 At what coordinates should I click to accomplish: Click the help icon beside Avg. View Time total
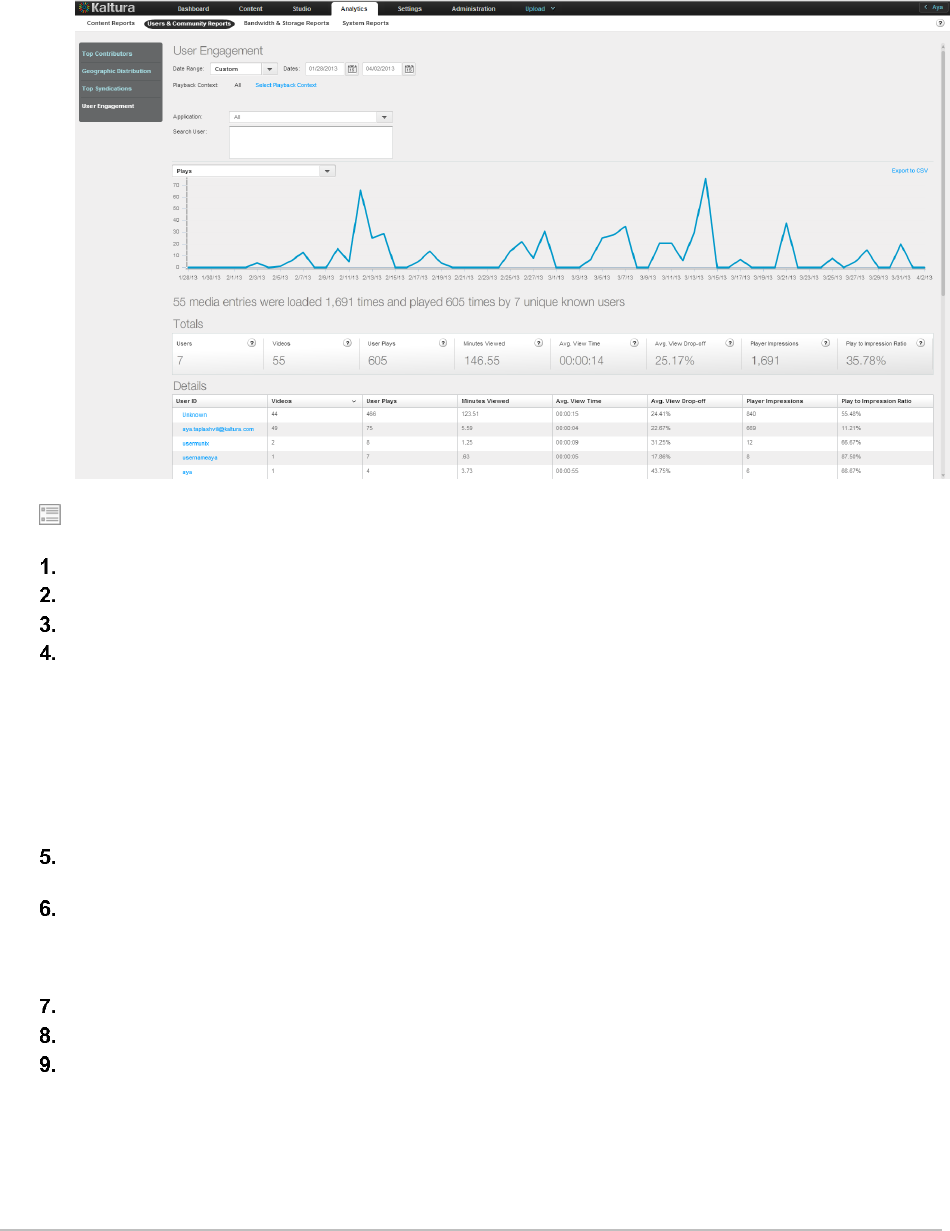[634, 343]
